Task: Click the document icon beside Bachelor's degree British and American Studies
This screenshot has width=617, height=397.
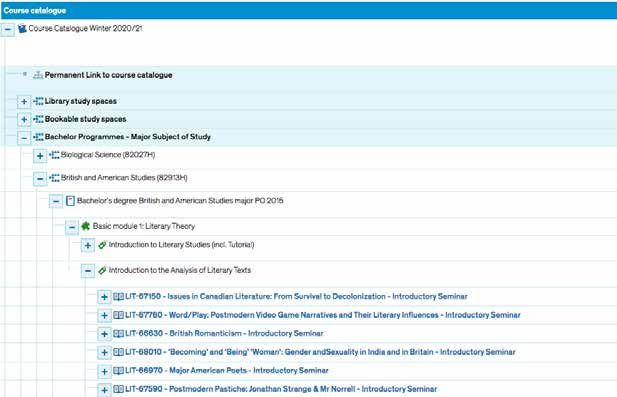Action: 70,201
